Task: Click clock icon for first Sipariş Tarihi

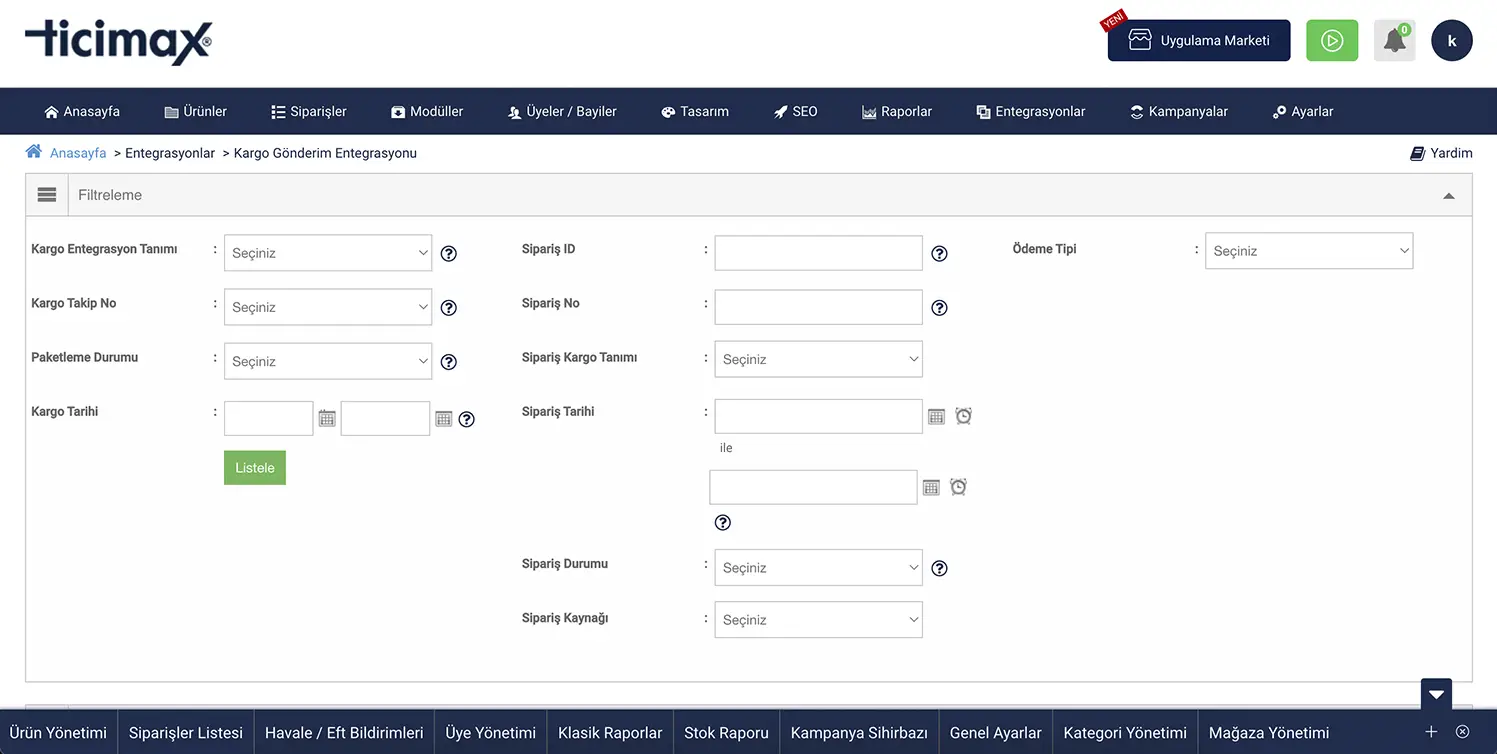Action: coord(963,415)
